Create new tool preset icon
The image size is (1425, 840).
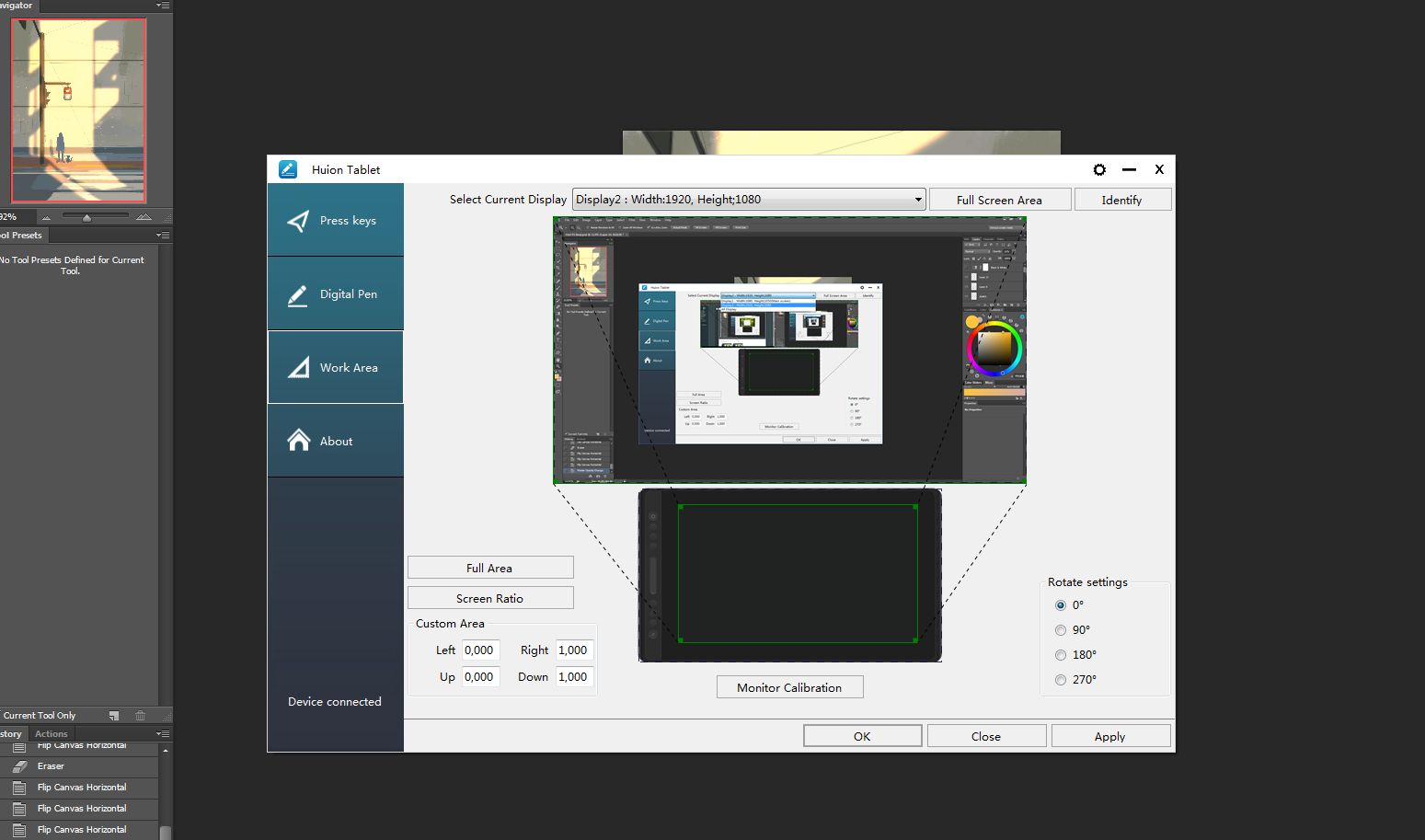coord(114,716)
